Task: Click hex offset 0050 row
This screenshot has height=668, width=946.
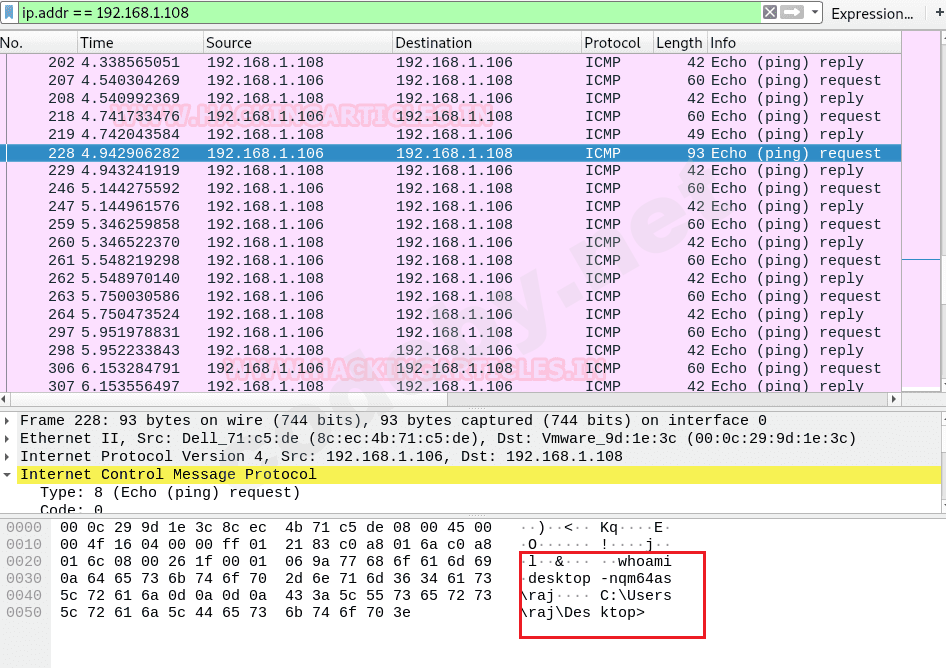Action: point(235,612)
